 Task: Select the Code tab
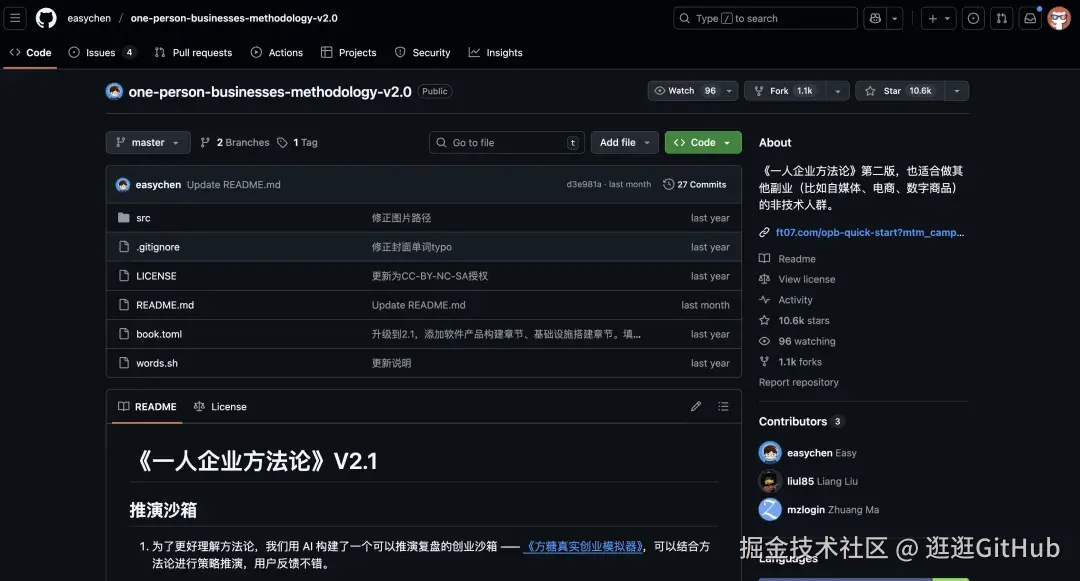(x=30, y=52)
